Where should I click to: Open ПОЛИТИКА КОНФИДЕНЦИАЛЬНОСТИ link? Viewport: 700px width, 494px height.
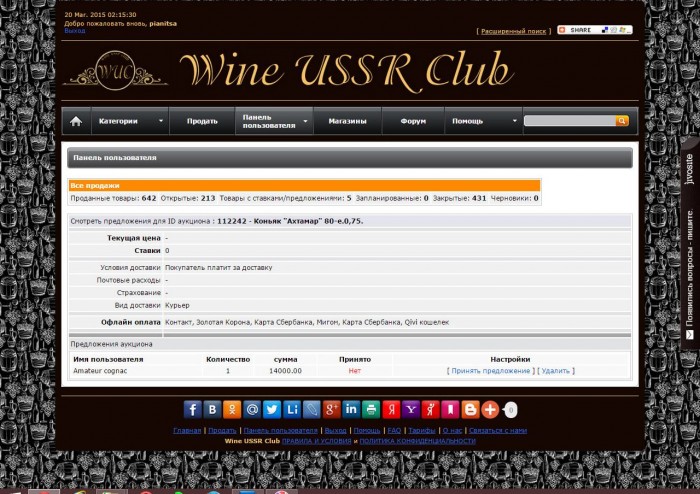coord(417,441)
